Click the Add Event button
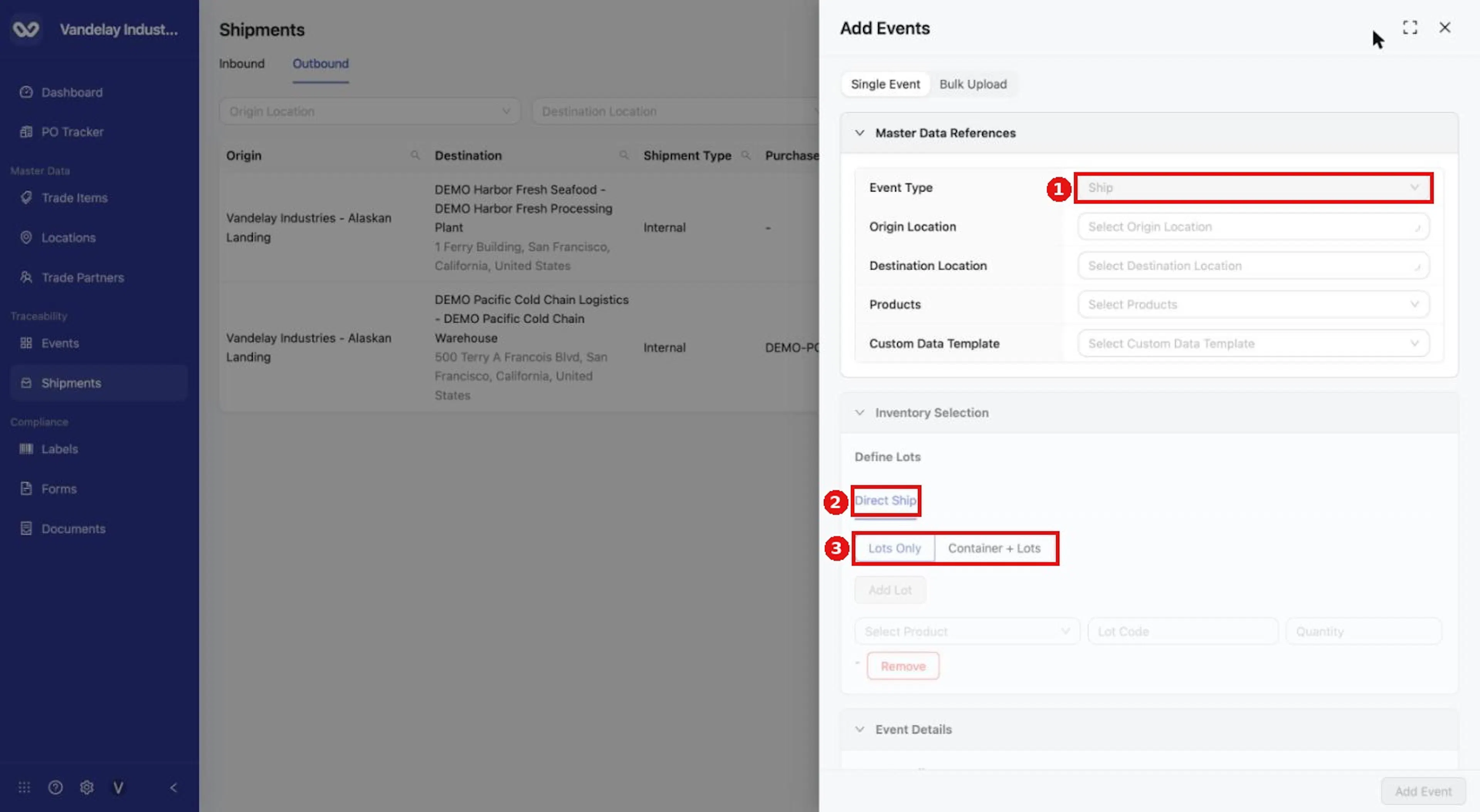1480x812 pixels. (1423, 791)
